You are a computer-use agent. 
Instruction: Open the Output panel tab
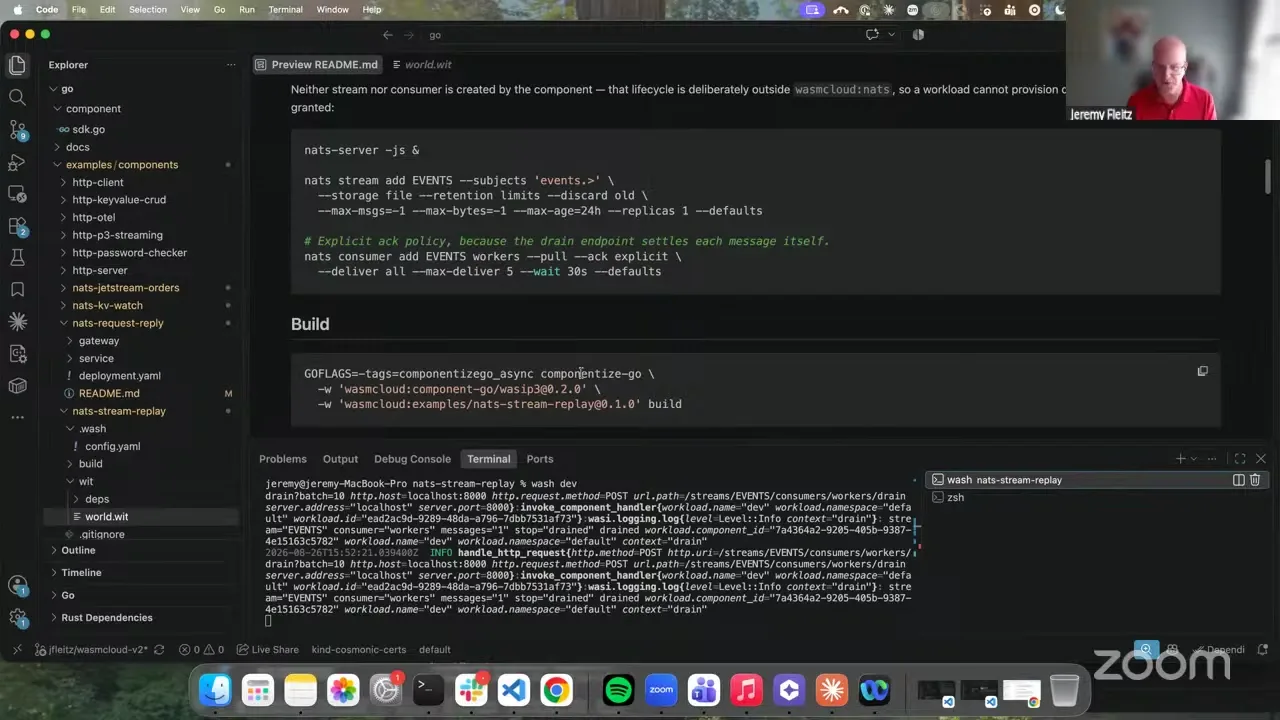click(340, 459)
